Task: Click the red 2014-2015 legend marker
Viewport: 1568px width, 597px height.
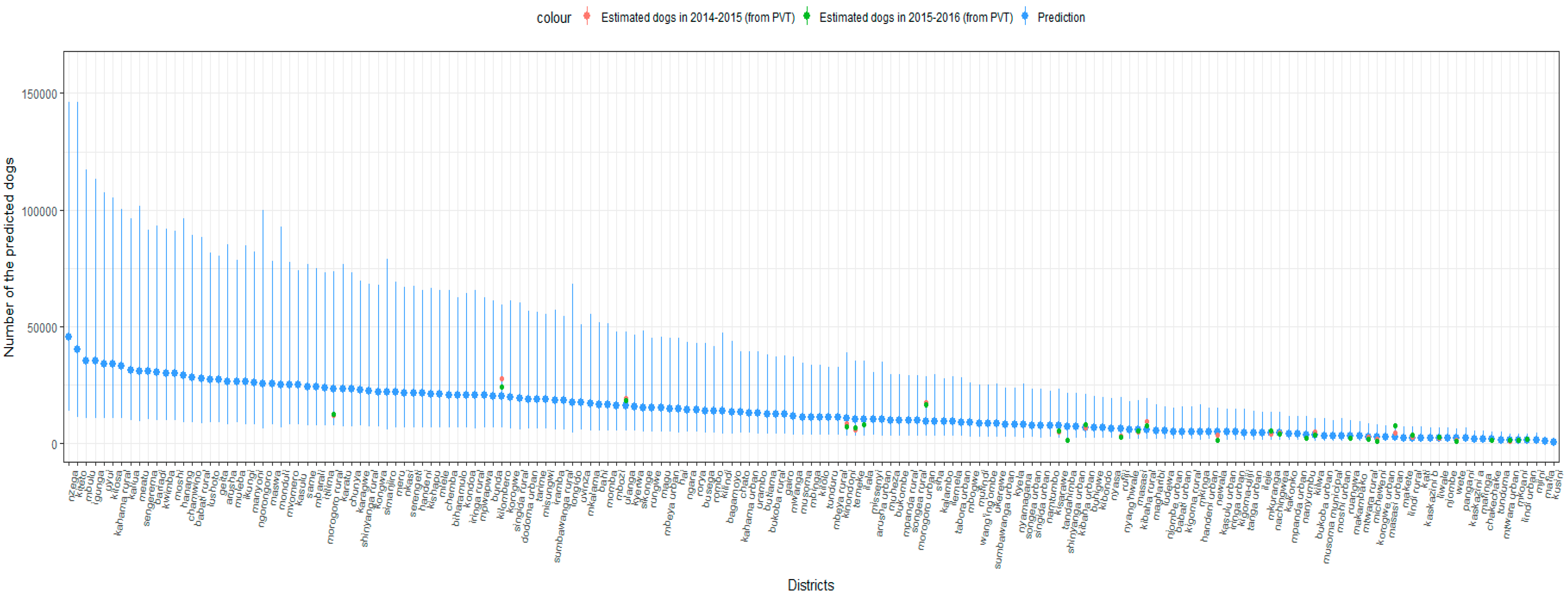Action: 587,17
